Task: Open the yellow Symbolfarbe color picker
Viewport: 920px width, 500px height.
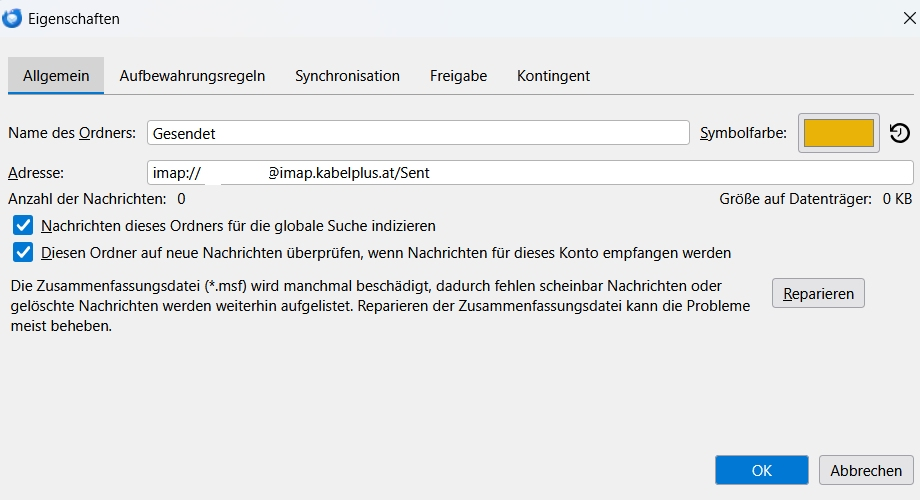Action: point(838,133)
